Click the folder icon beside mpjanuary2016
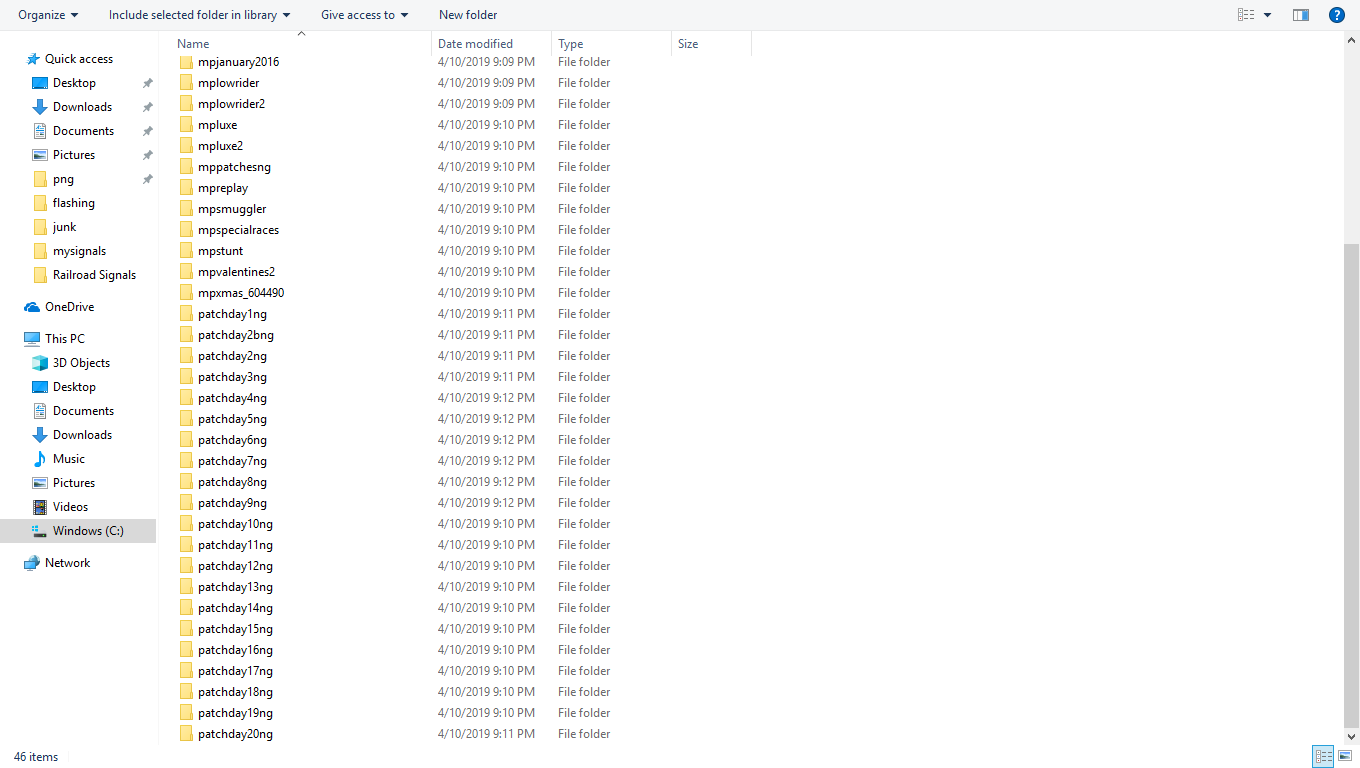The height and width of the screenshot is (768, 1360). coord(186,62)
